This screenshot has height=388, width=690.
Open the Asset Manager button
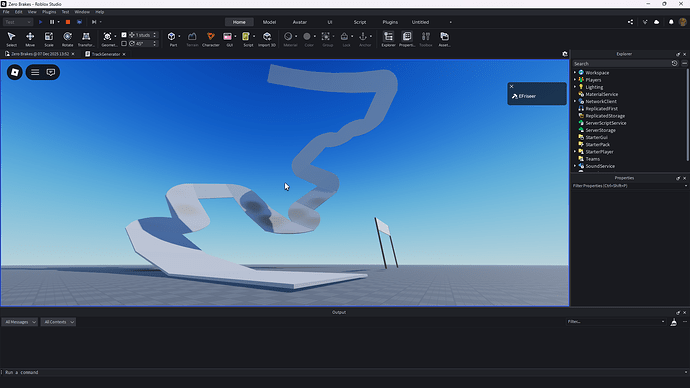(x=444, y=39)
